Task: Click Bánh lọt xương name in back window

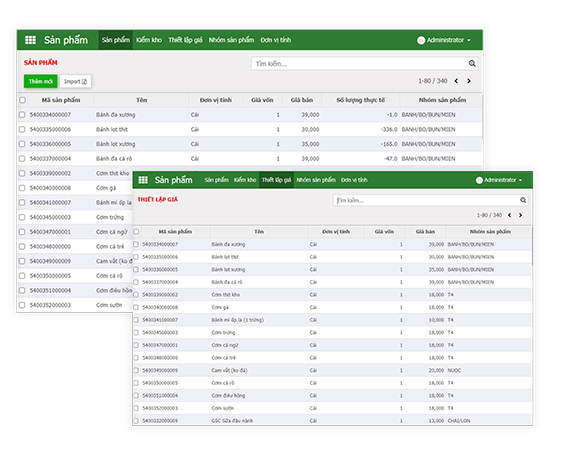Action: click(116, 144)
